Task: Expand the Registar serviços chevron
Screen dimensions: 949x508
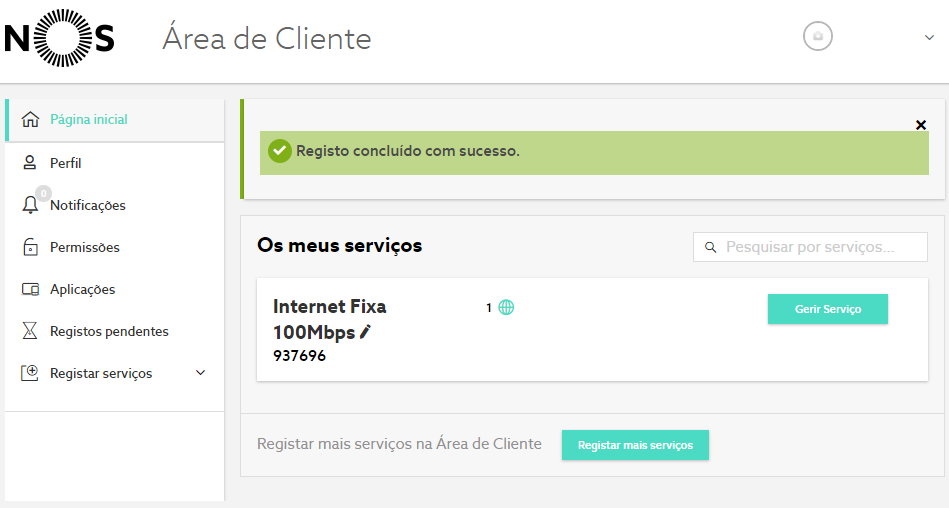Action: click(200, 373)
